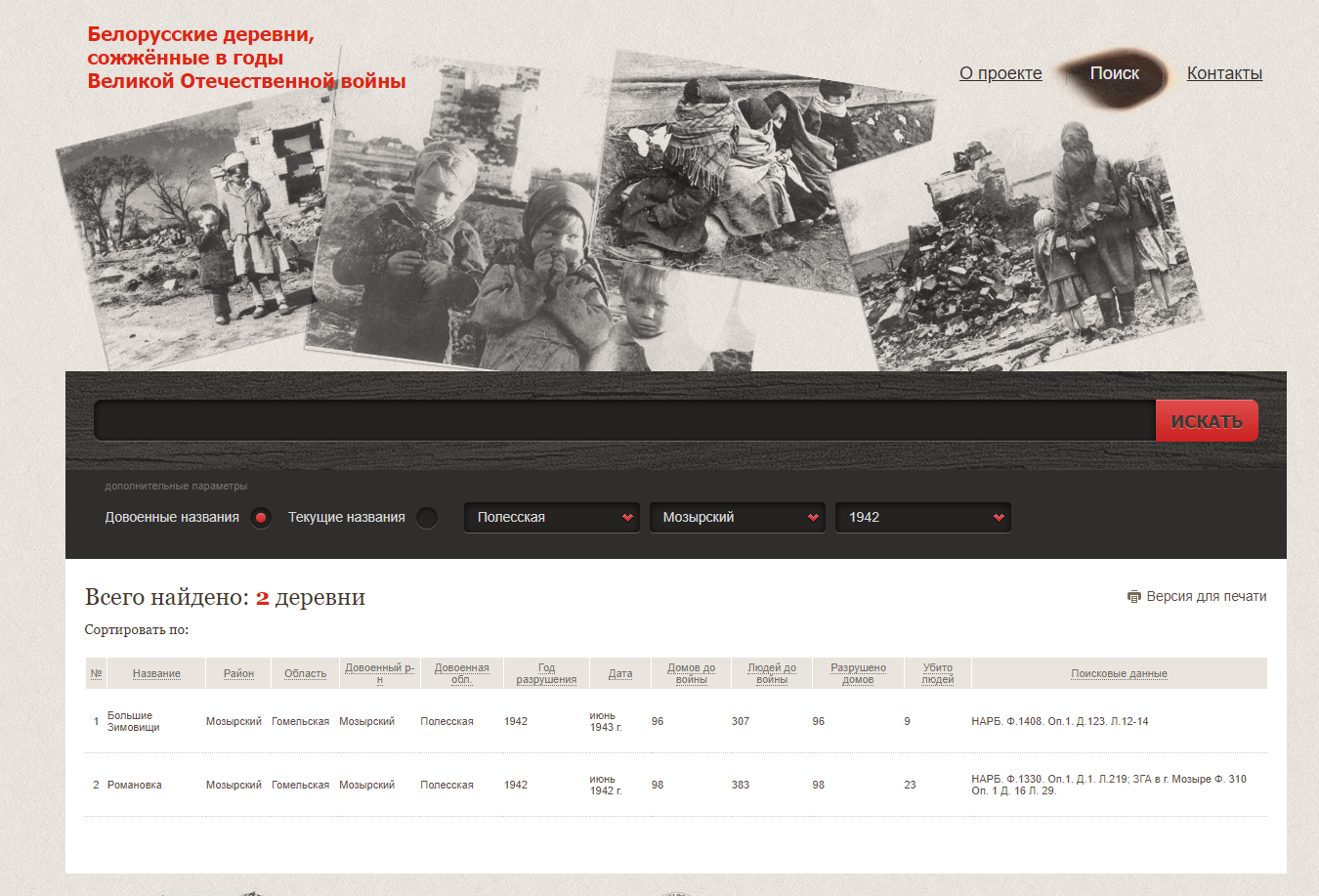Sort results by Название column
Viewport: 1319px width, 896px height.
click(x=156, y=673)
